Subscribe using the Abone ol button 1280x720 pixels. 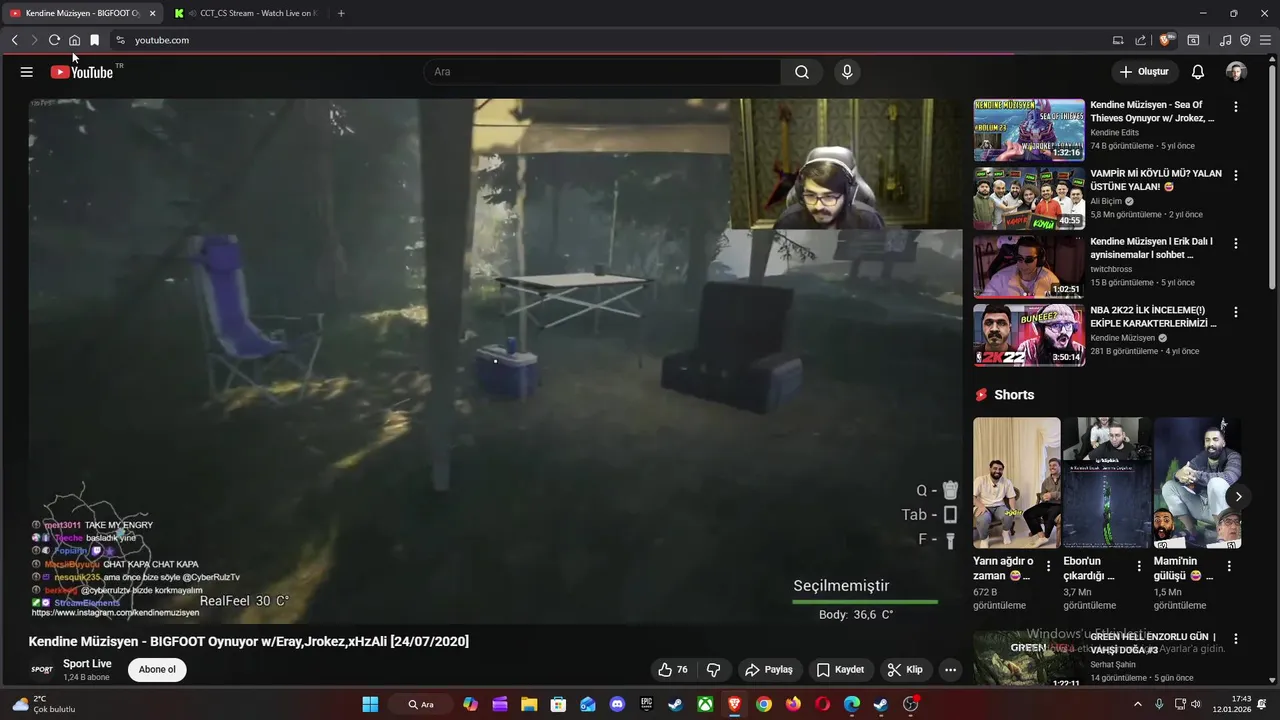tap(157, 670)
